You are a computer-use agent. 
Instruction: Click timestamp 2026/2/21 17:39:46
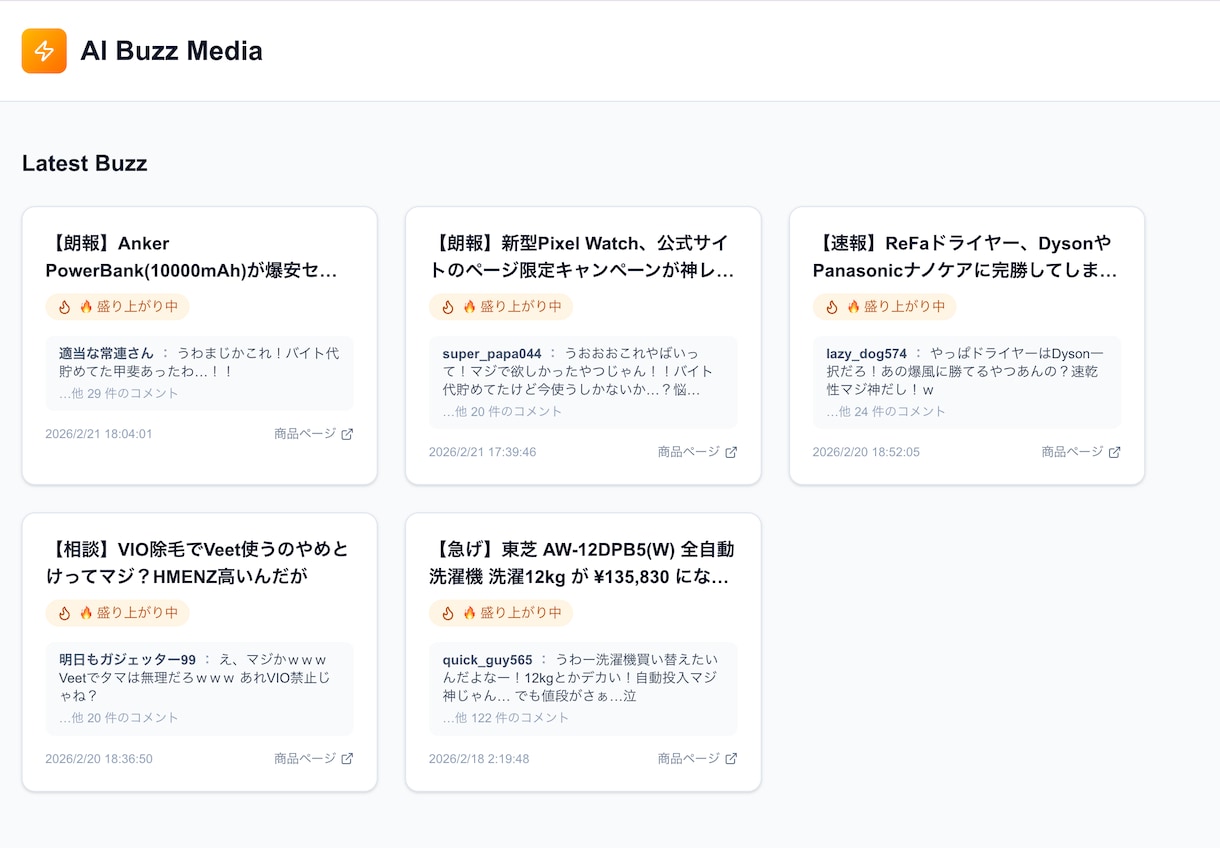pos(483,452)
